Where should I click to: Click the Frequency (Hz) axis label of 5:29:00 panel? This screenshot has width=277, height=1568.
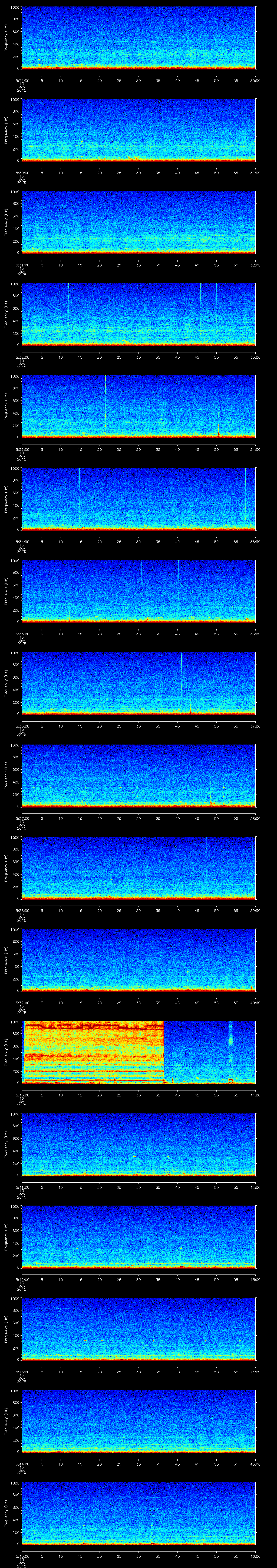coord(6,38)
